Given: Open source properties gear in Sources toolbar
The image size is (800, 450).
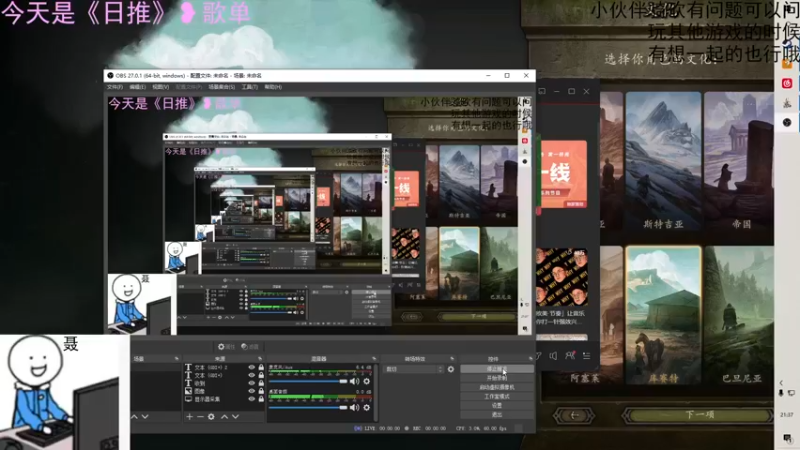Looking at the screenshot, I should pyautogui.click(x=211, y=417).
